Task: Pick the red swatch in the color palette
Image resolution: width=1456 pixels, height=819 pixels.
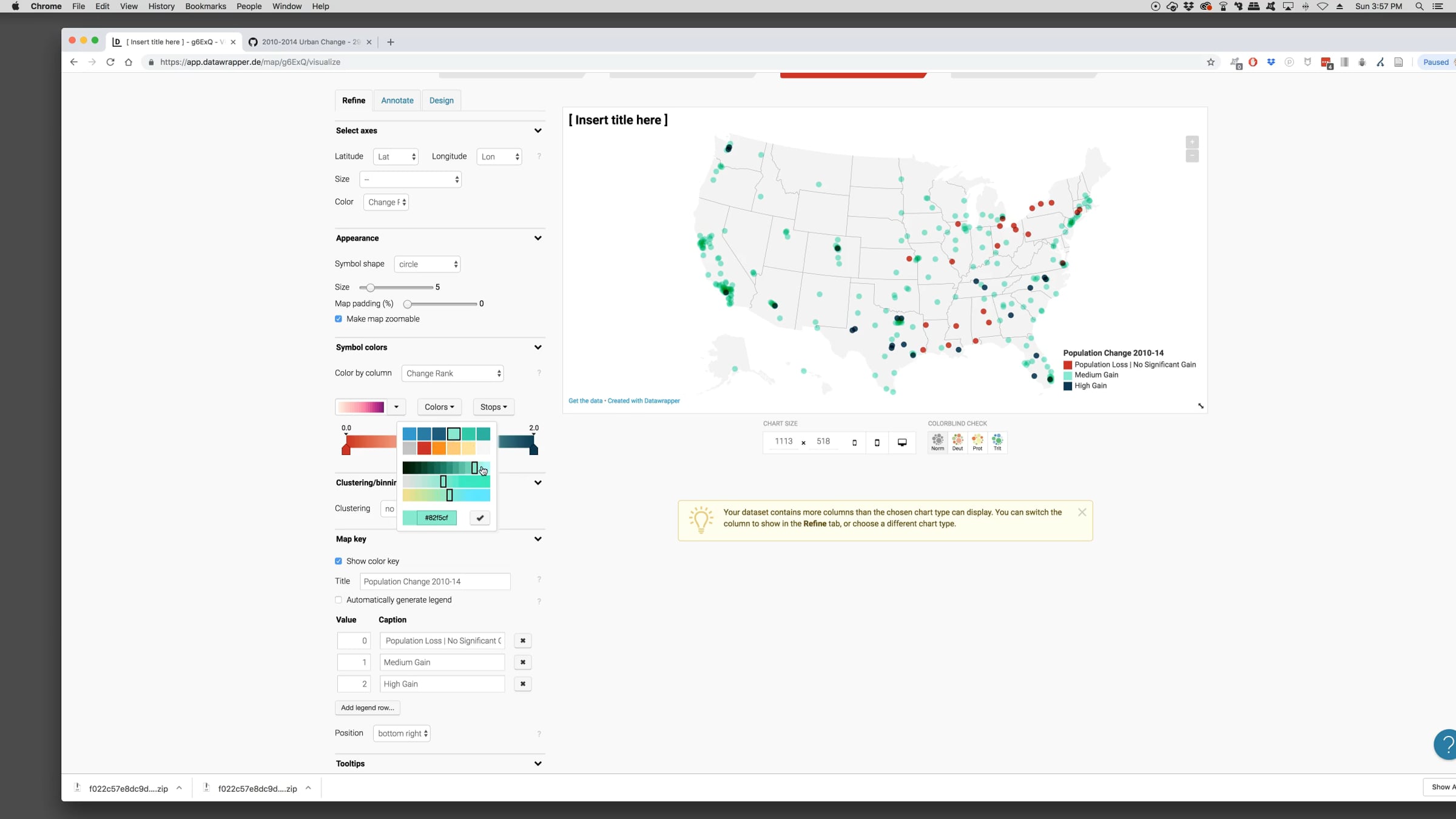Action: (x=424, y=448)
